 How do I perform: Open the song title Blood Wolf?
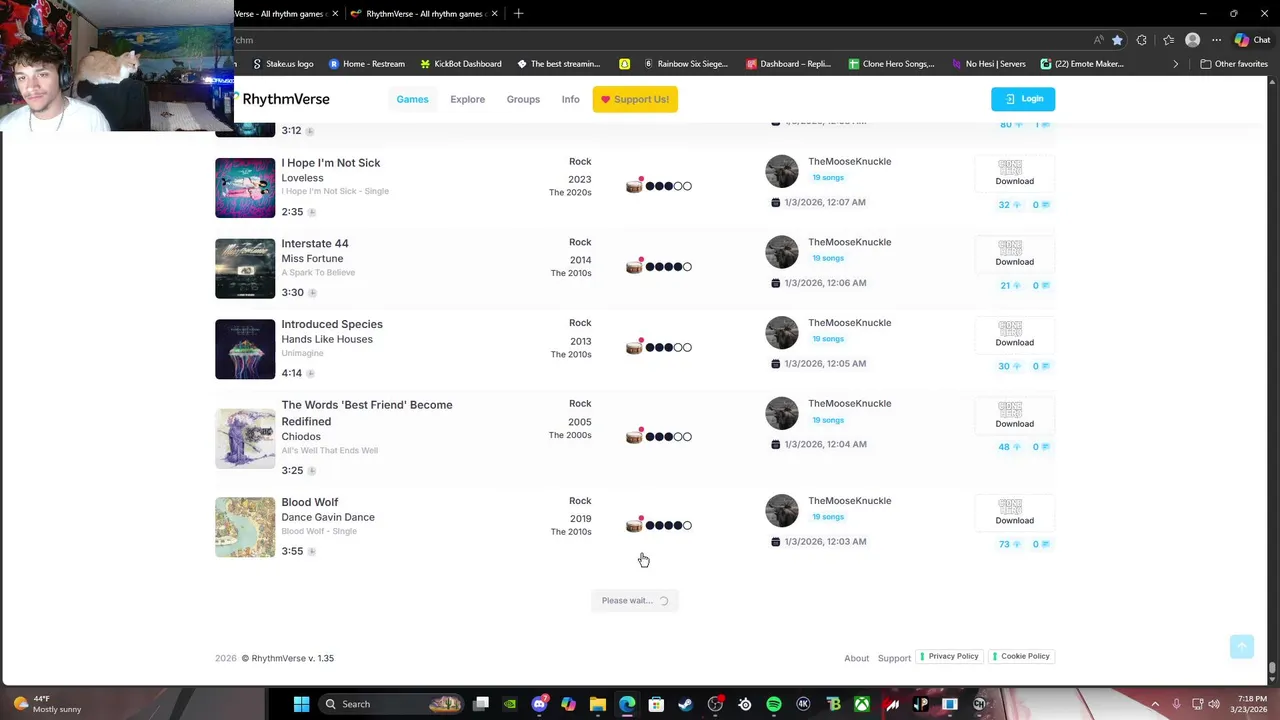pyautogui.click(x=310, y=502)
